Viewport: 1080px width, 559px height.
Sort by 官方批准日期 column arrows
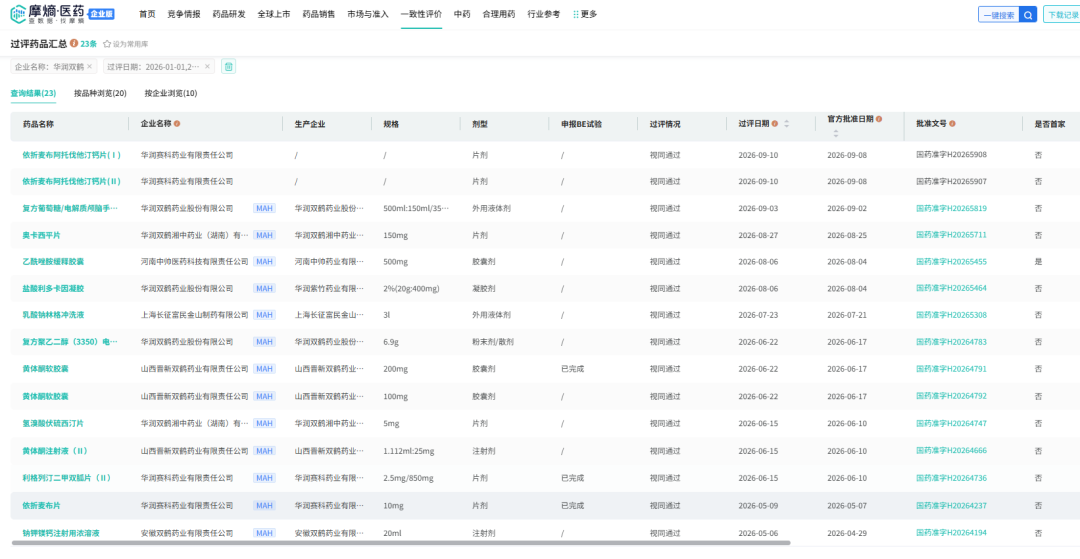point(836,133)
